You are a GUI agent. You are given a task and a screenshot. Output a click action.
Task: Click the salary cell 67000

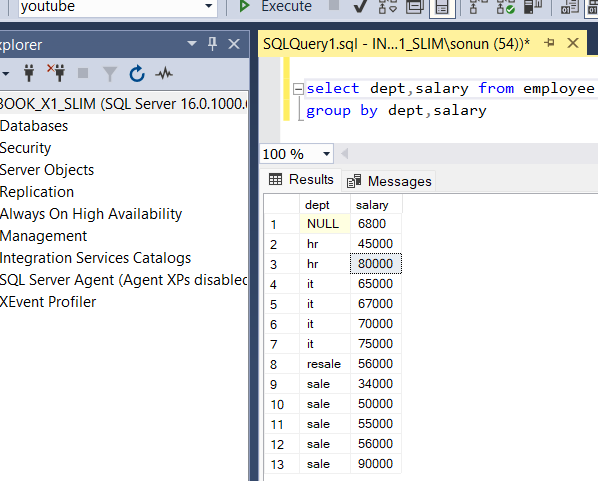(x=376, y=304)
